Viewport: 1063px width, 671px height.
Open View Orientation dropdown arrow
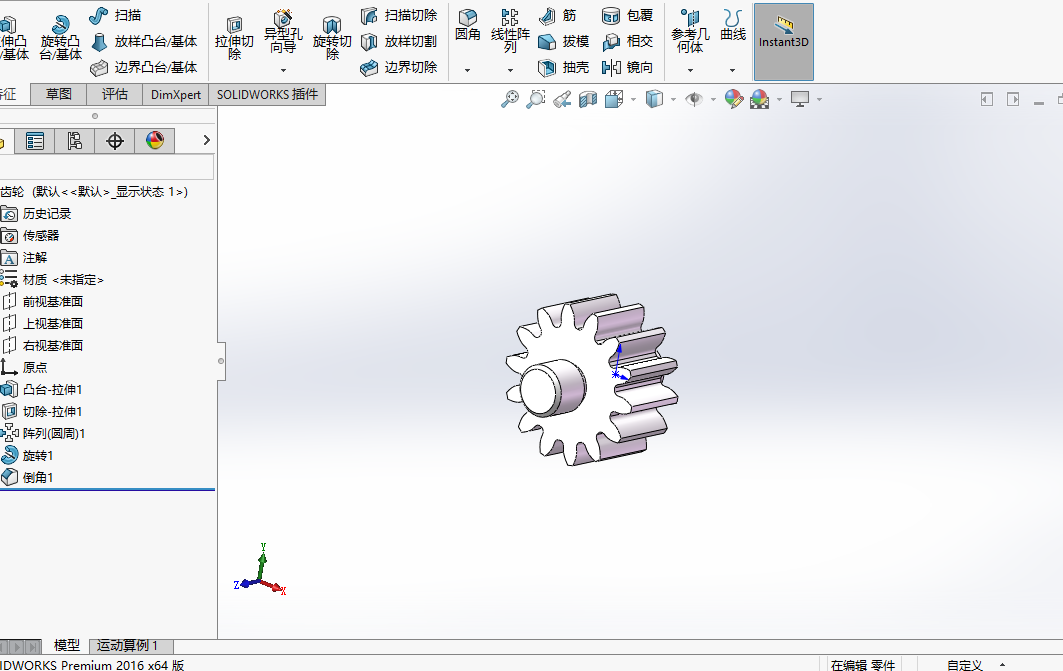click(x=633, y=100)
